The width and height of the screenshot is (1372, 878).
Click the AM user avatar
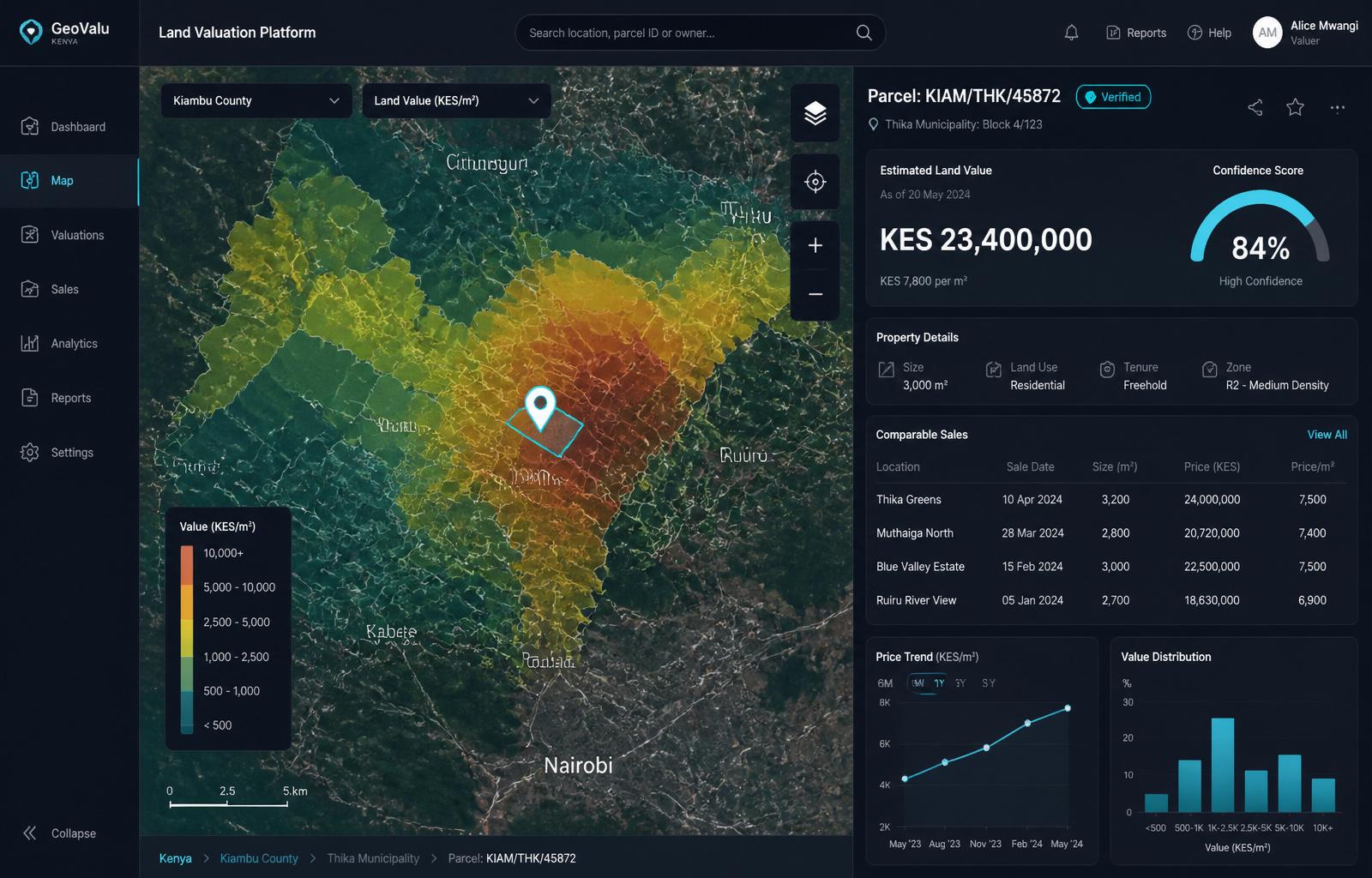coord(1267,33)
